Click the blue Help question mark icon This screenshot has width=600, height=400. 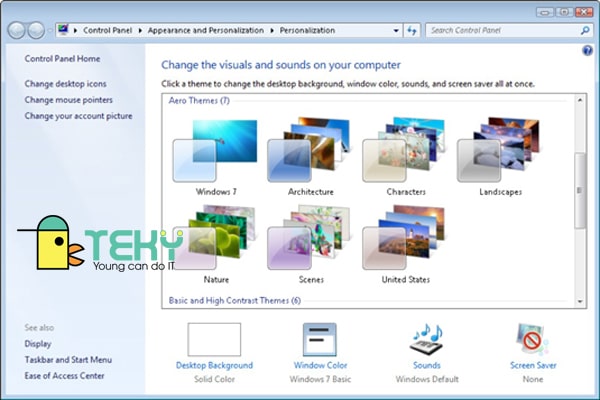[x=587, y=51]
